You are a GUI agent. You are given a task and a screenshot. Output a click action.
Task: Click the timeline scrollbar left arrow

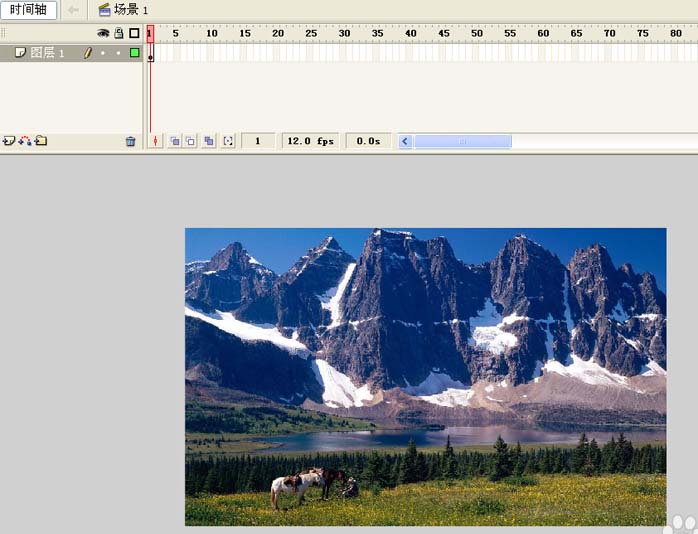(405, 142)
